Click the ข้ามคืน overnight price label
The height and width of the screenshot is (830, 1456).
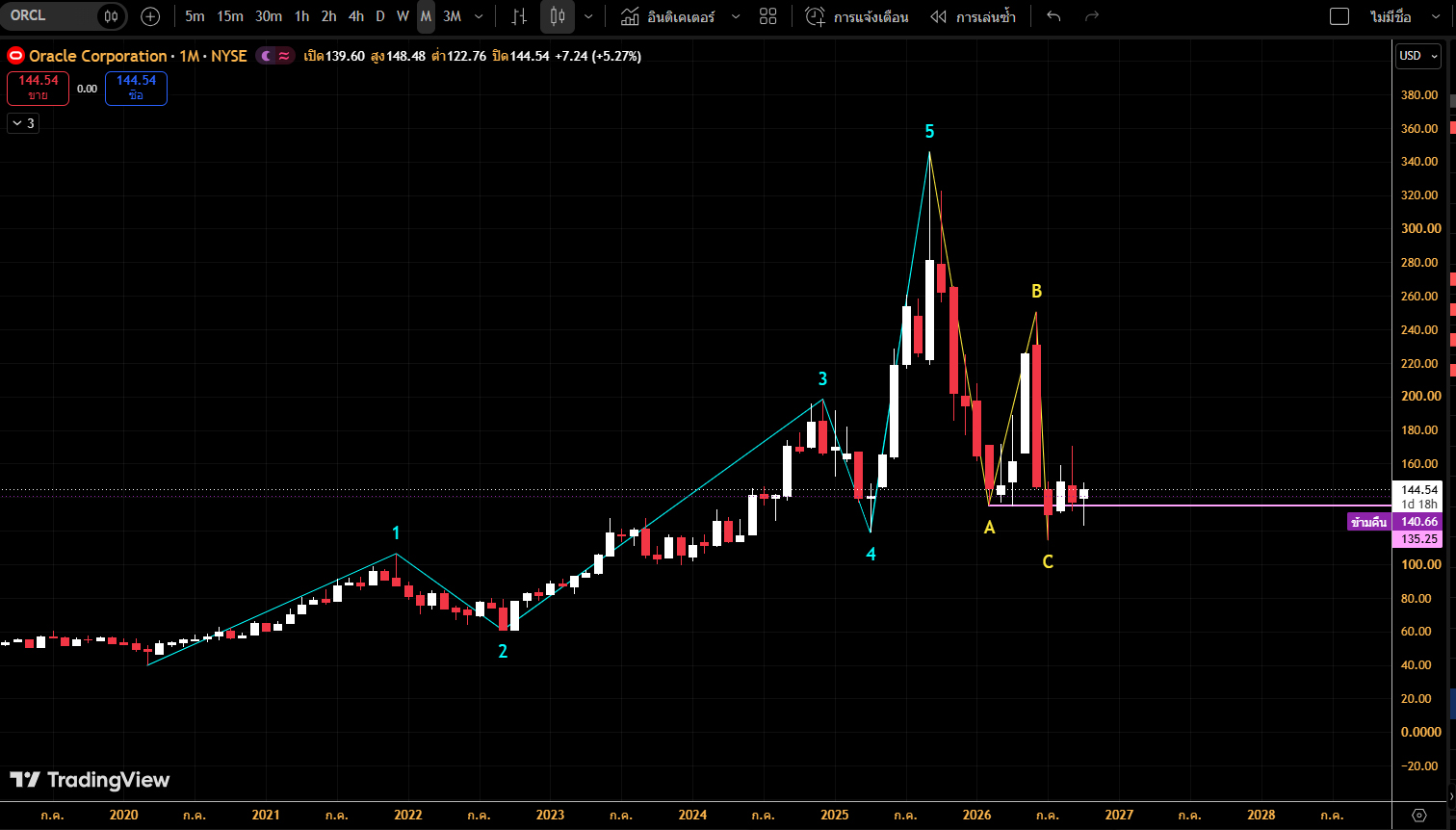pyautogui.click(x=1368, y=522)
